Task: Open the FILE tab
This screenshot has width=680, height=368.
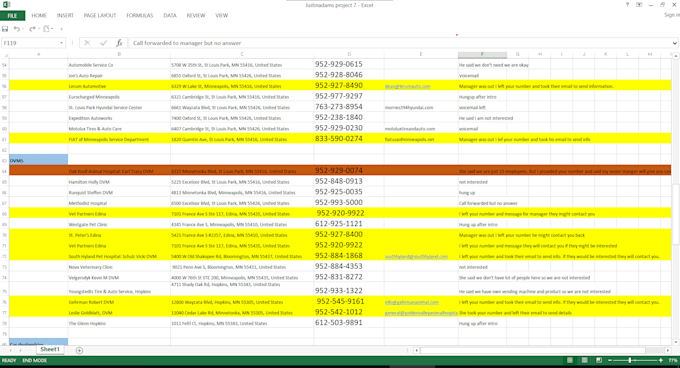Action: [13, 16]
